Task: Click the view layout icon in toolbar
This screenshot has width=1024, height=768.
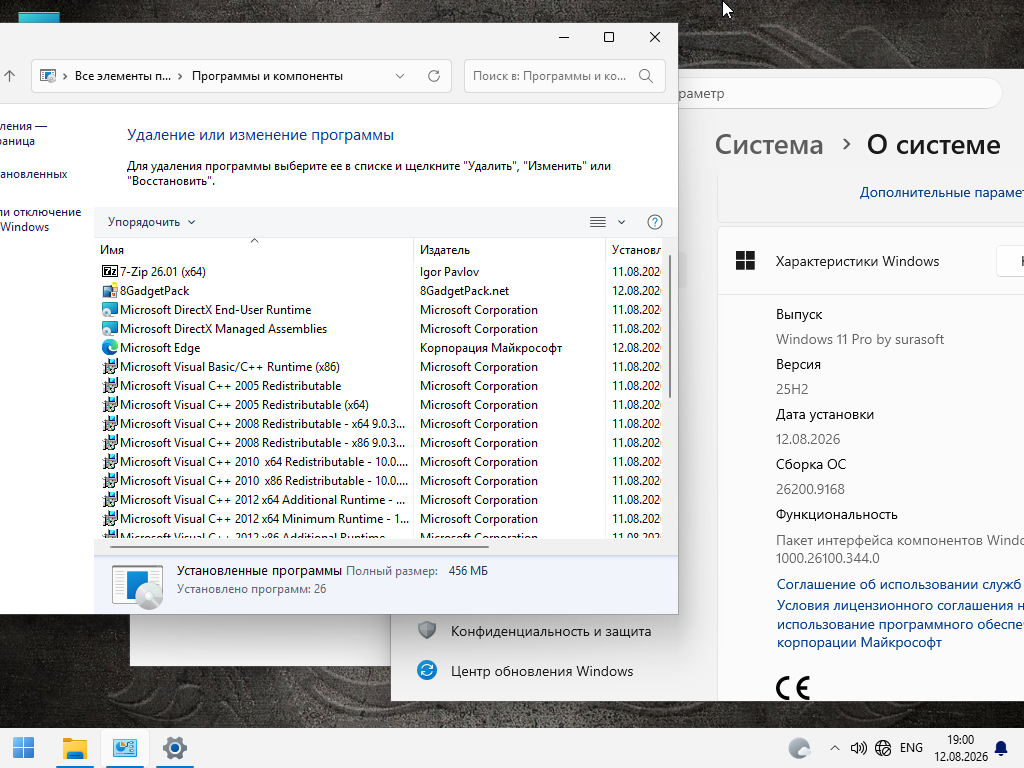Action: (x=598, y=222)
